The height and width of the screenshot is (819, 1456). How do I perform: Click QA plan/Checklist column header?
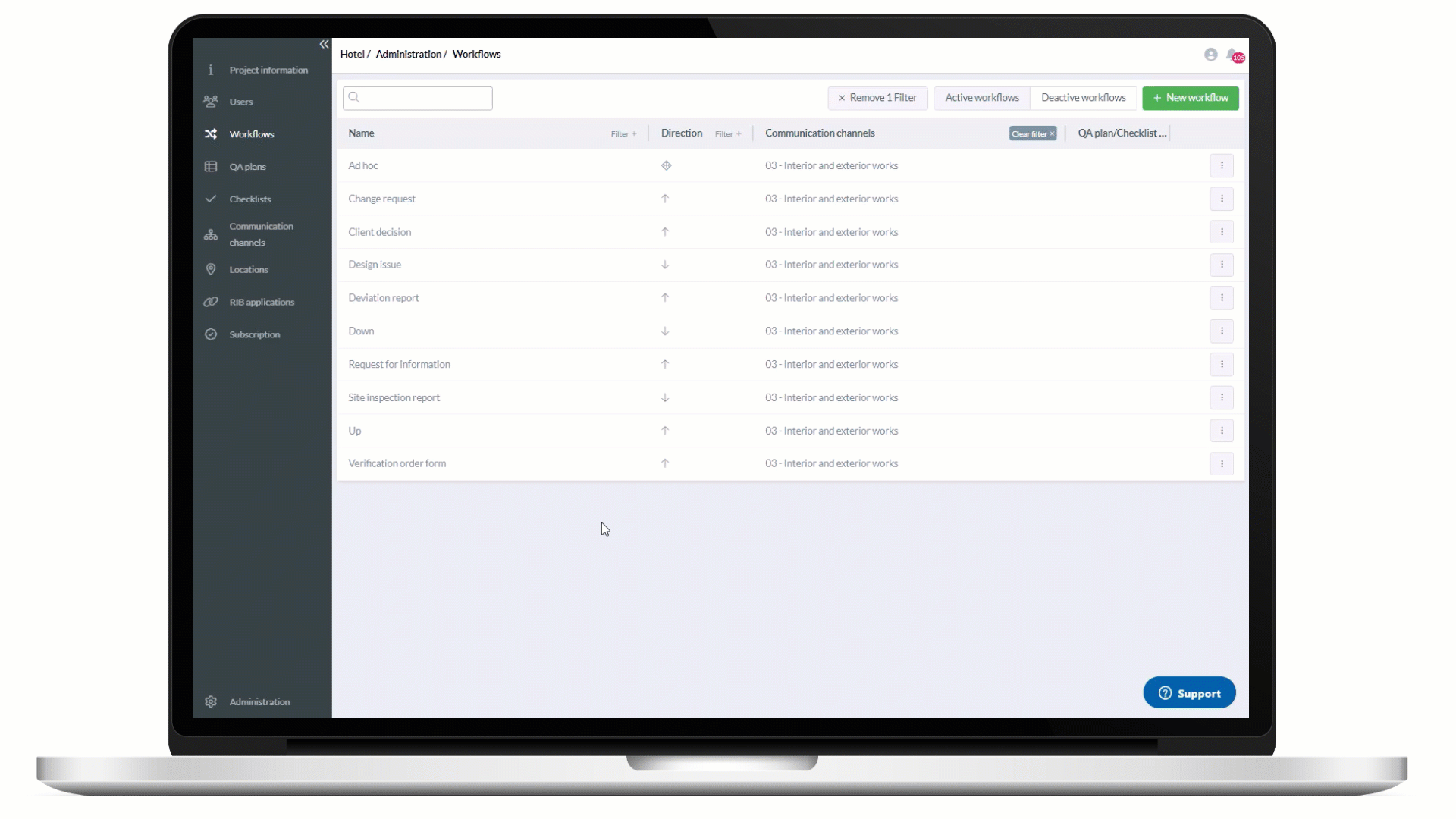pyautogui.click(x=1122, y=133)
